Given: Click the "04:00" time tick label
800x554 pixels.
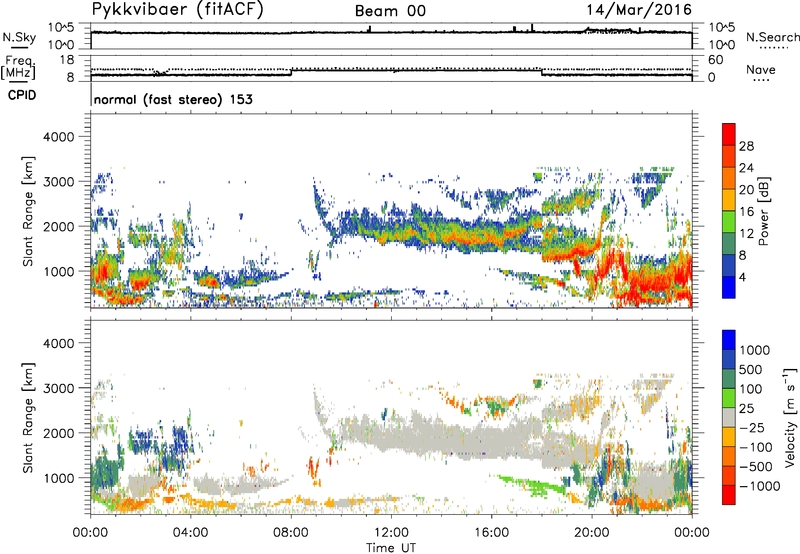Looking at the screenshot, I should coord(190,533).
